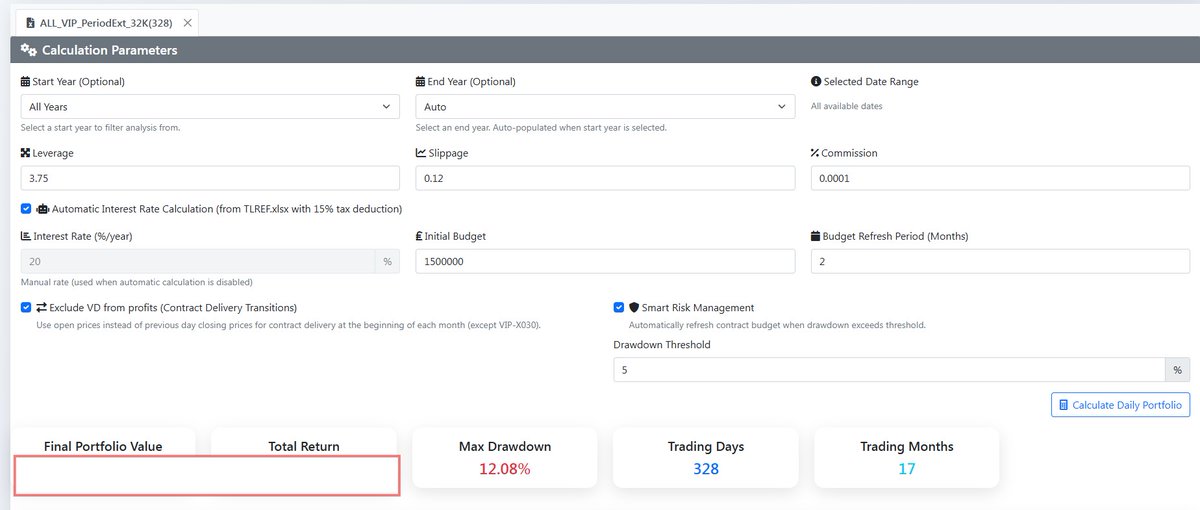This screenshot has height=510, width=1200.
Task: Click the Trading Days card heading
Action: pos(706,447)
